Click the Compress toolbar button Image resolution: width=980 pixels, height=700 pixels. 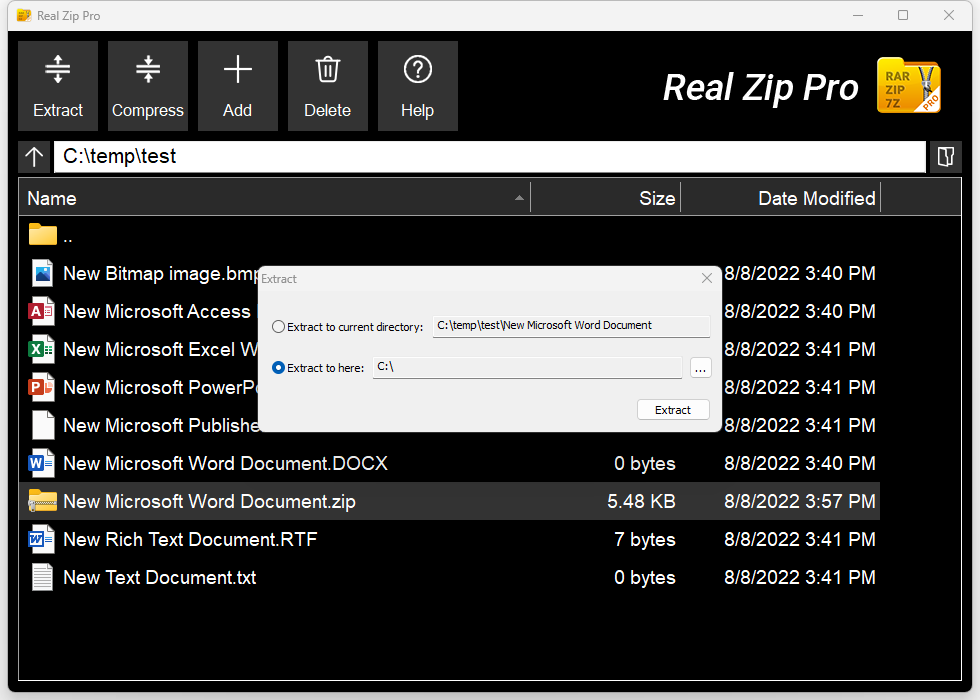148,86
